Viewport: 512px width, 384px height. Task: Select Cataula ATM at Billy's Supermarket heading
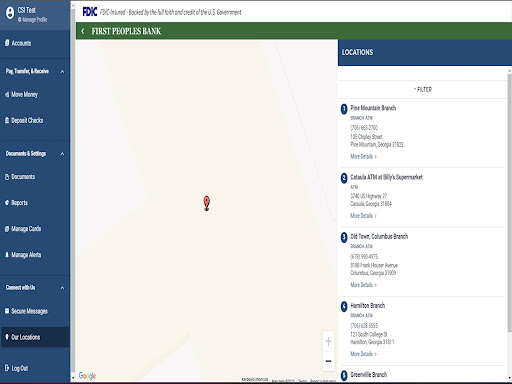386,177
